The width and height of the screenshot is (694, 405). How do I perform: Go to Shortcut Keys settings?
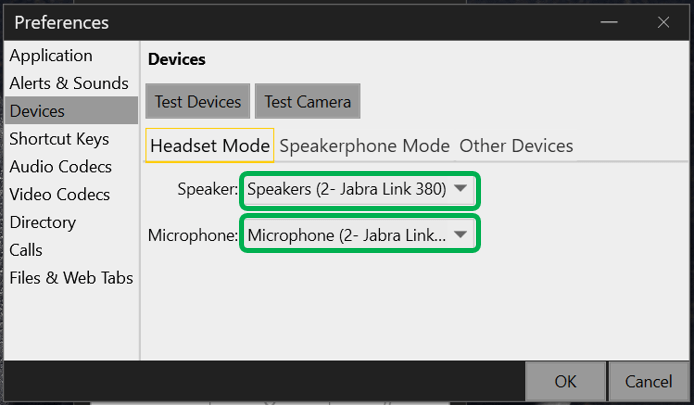click(x=59, y=139)
